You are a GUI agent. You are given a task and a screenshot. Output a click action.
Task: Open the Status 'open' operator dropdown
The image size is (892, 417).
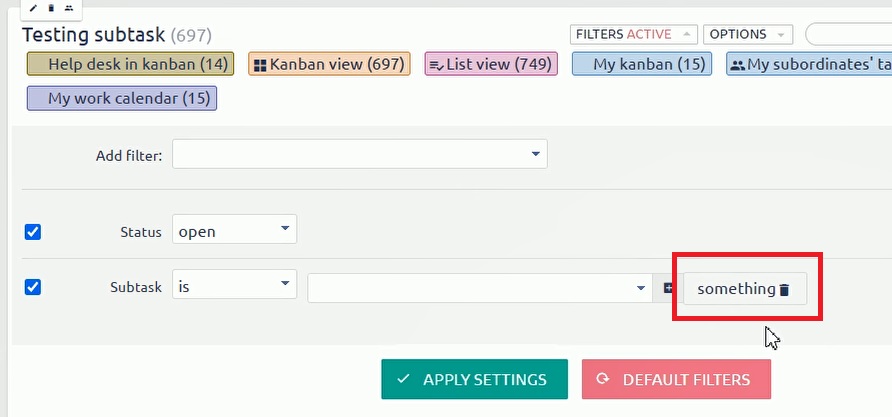[x=235, y=231]
